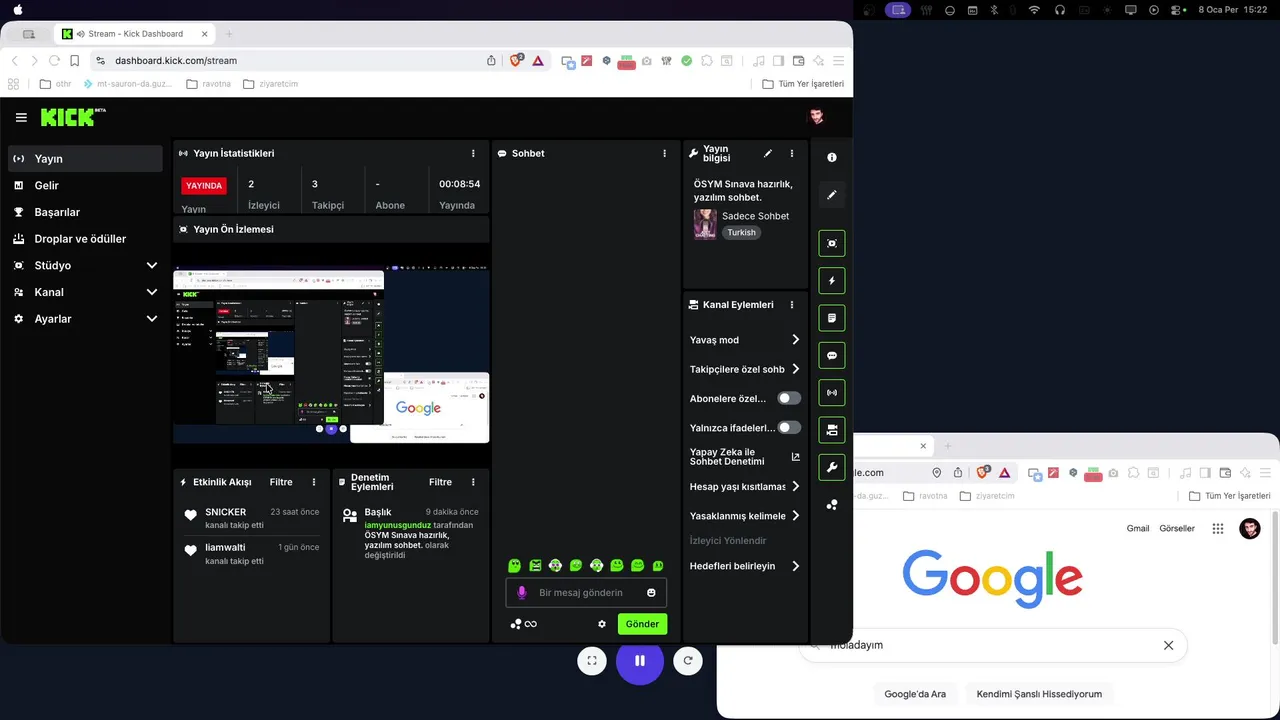Open the emoji picker in message box

click(651, 593)
